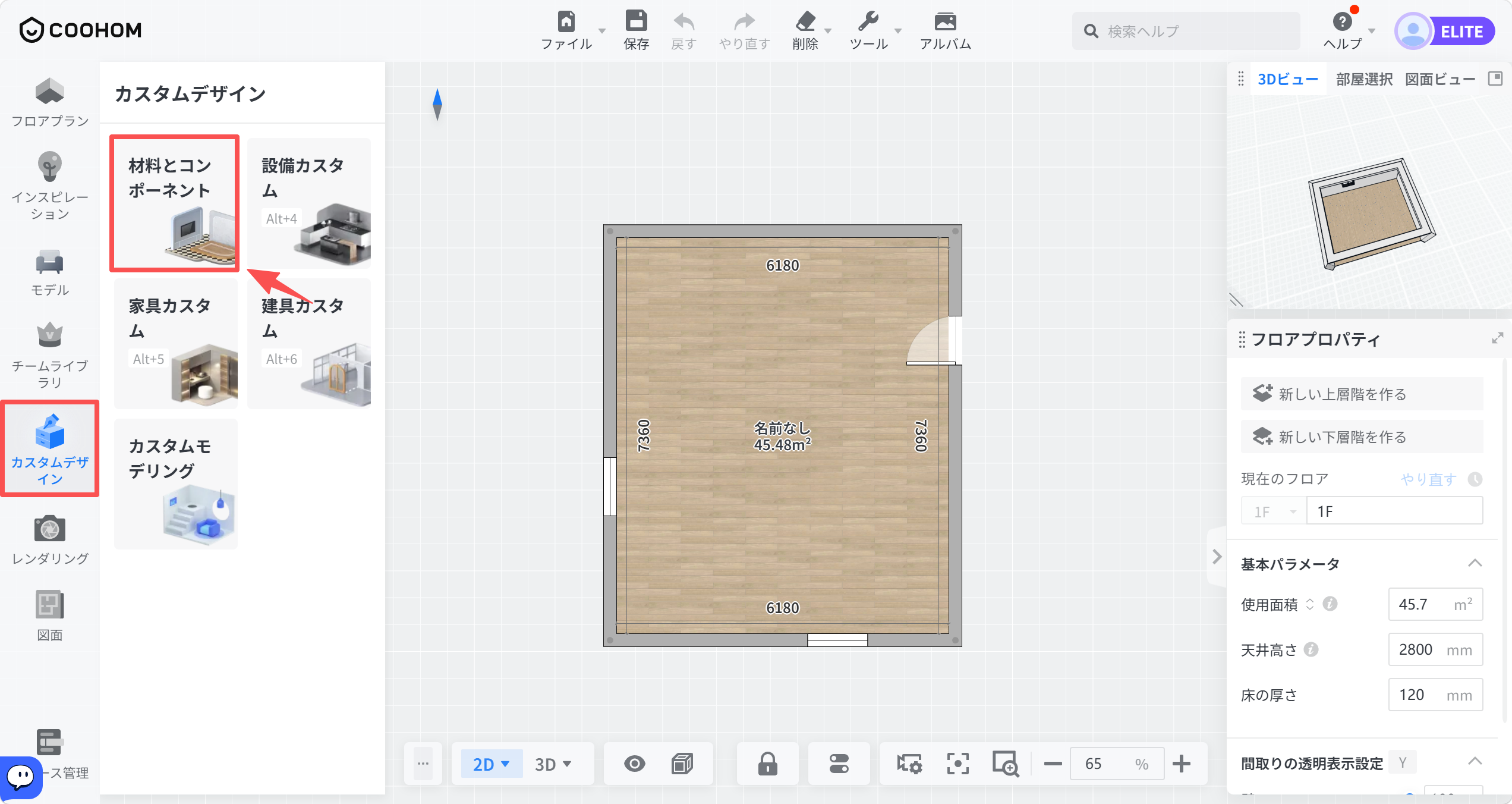1512x804 pixels.
Task: Click the 新しい下層階を作る button
Action: point(1362,436)
